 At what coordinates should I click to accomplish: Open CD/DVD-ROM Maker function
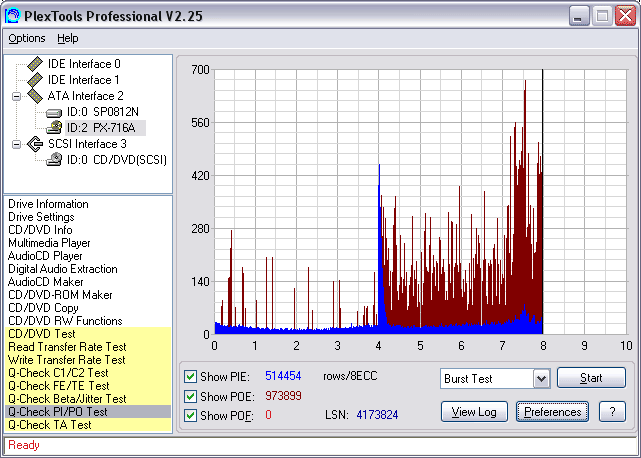tap(60, 295)
